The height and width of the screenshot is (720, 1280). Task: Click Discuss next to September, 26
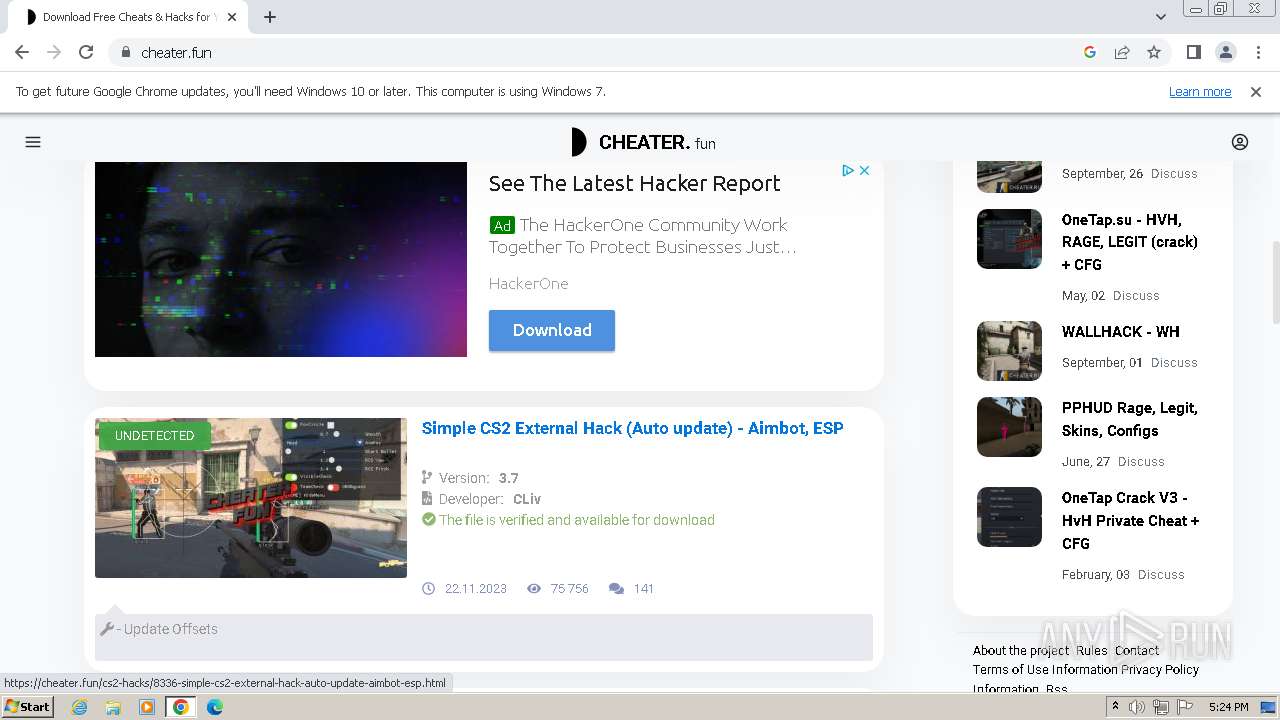(1174, 174)
